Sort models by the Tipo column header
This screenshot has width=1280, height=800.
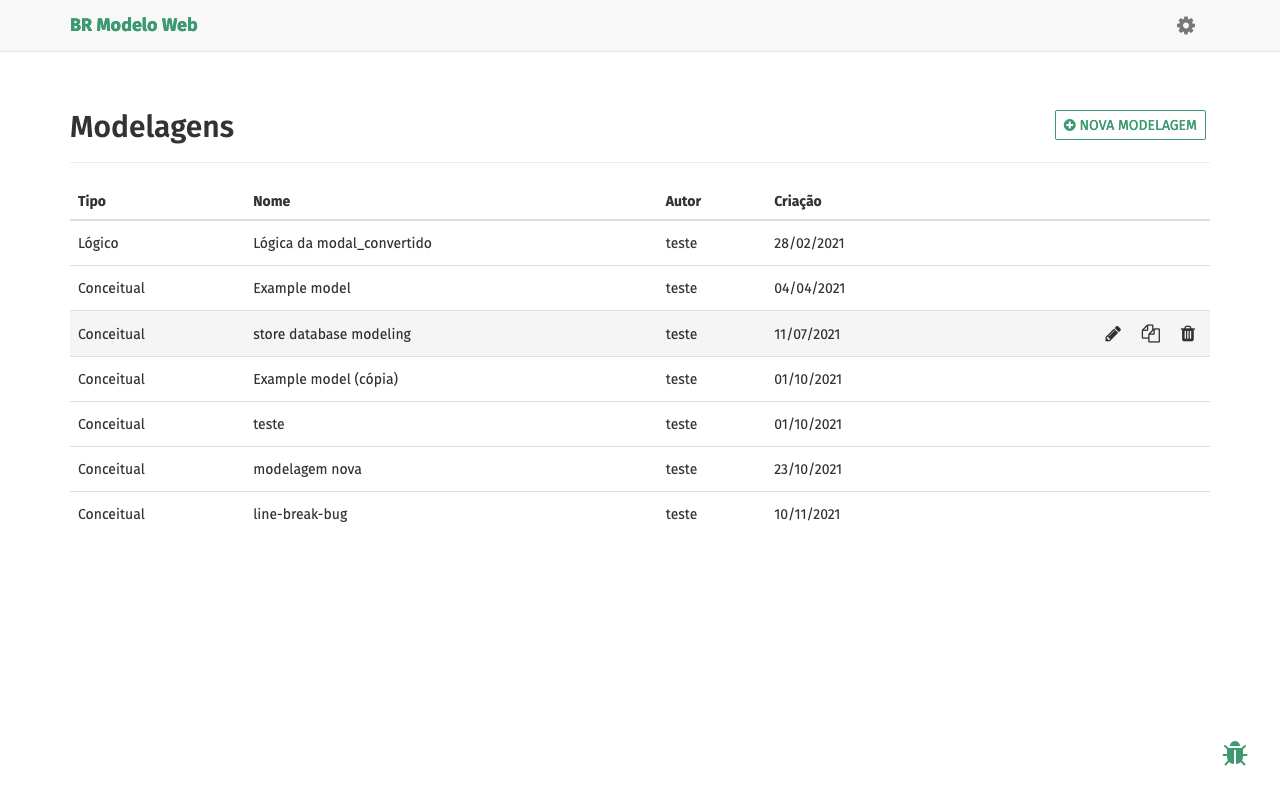click(x=91, y=201)
